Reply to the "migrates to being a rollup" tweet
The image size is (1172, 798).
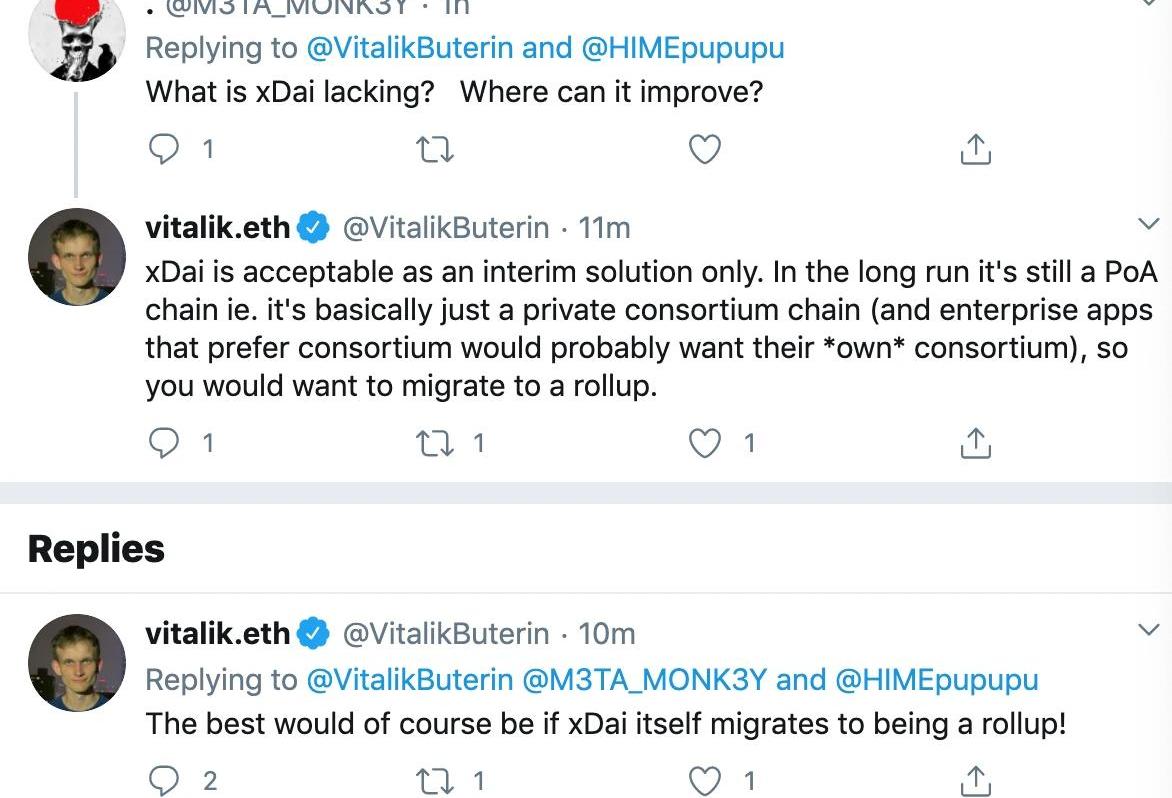(x=163, y=780)
